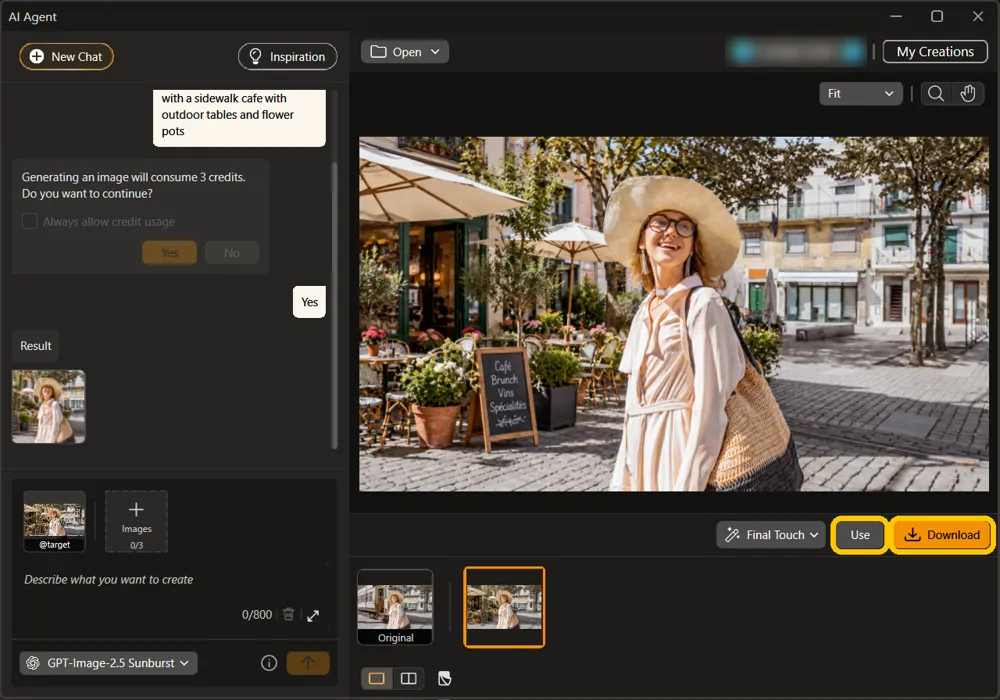The image size is (1000, 700).
Task: Select the magnifier zoom tool
Action: click(x=936, y=94)
